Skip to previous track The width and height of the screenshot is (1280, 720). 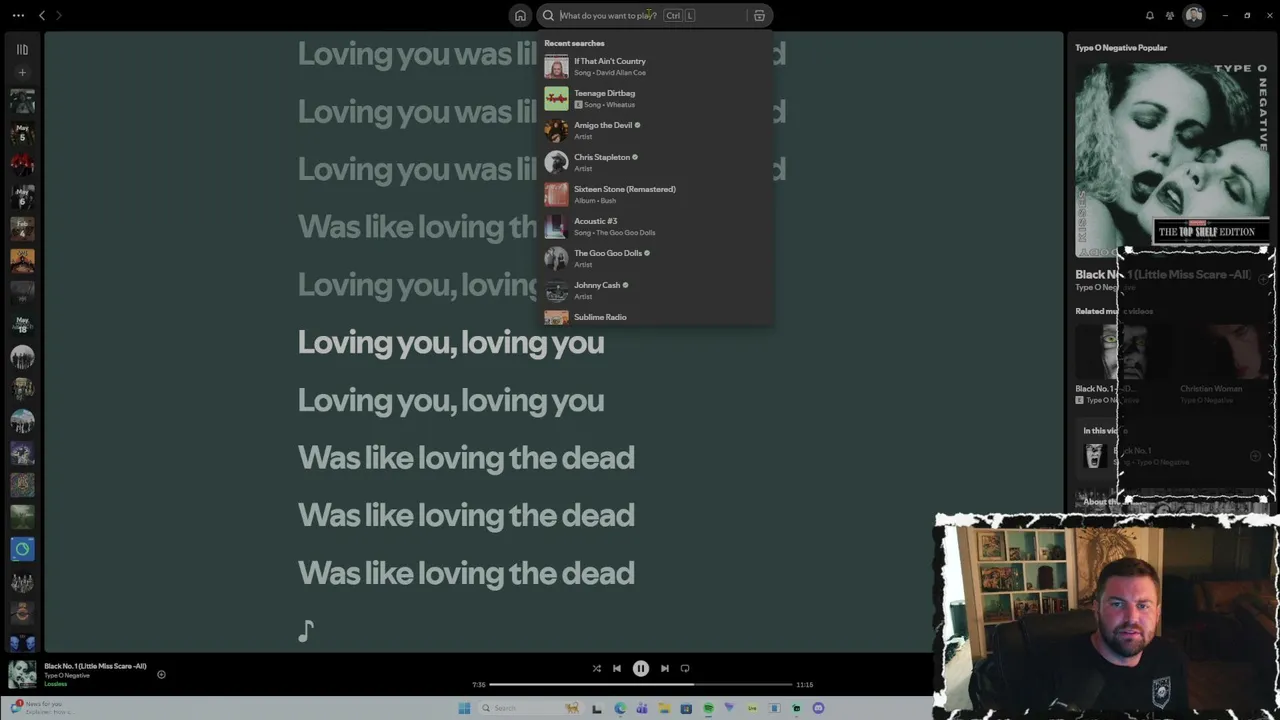click(617, 668)
